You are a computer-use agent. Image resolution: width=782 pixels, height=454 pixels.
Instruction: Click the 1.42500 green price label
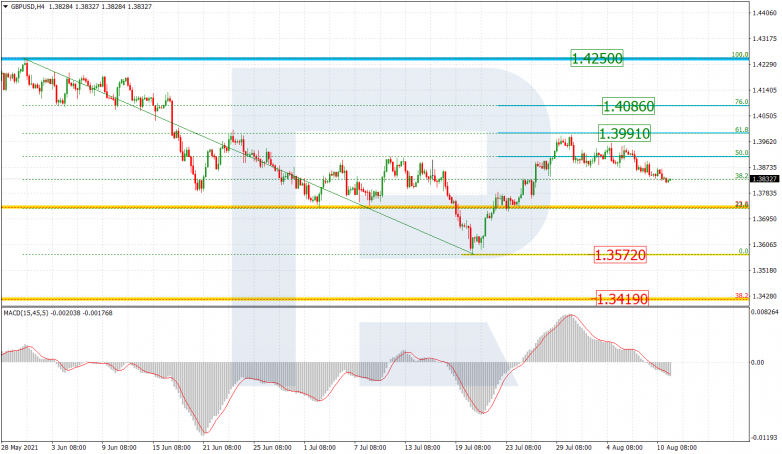click(x=597, y=59)
